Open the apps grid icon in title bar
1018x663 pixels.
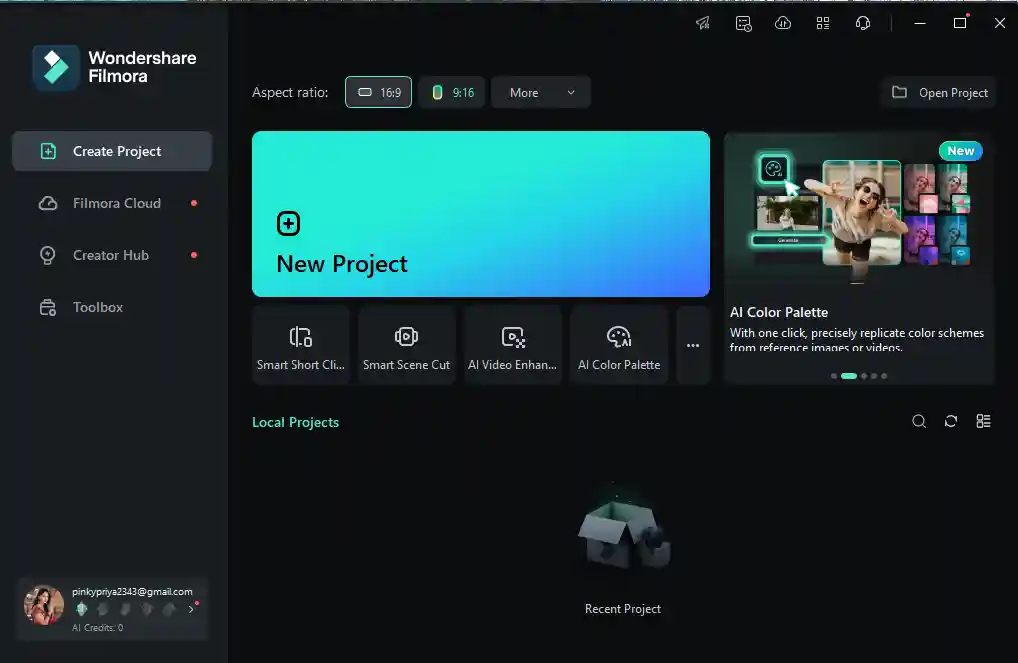[823, 23]
